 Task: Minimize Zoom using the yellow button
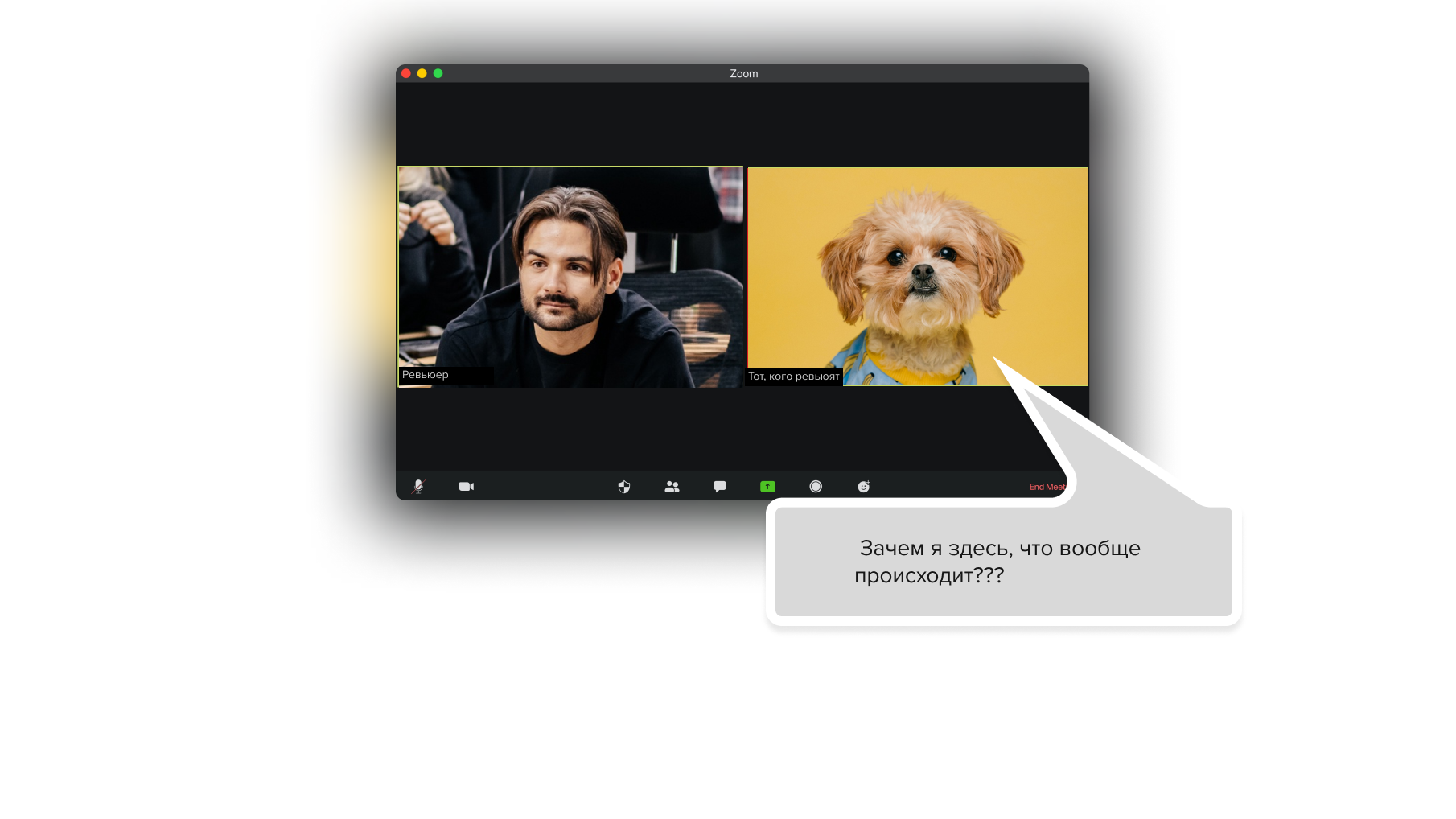pos(422,74)
